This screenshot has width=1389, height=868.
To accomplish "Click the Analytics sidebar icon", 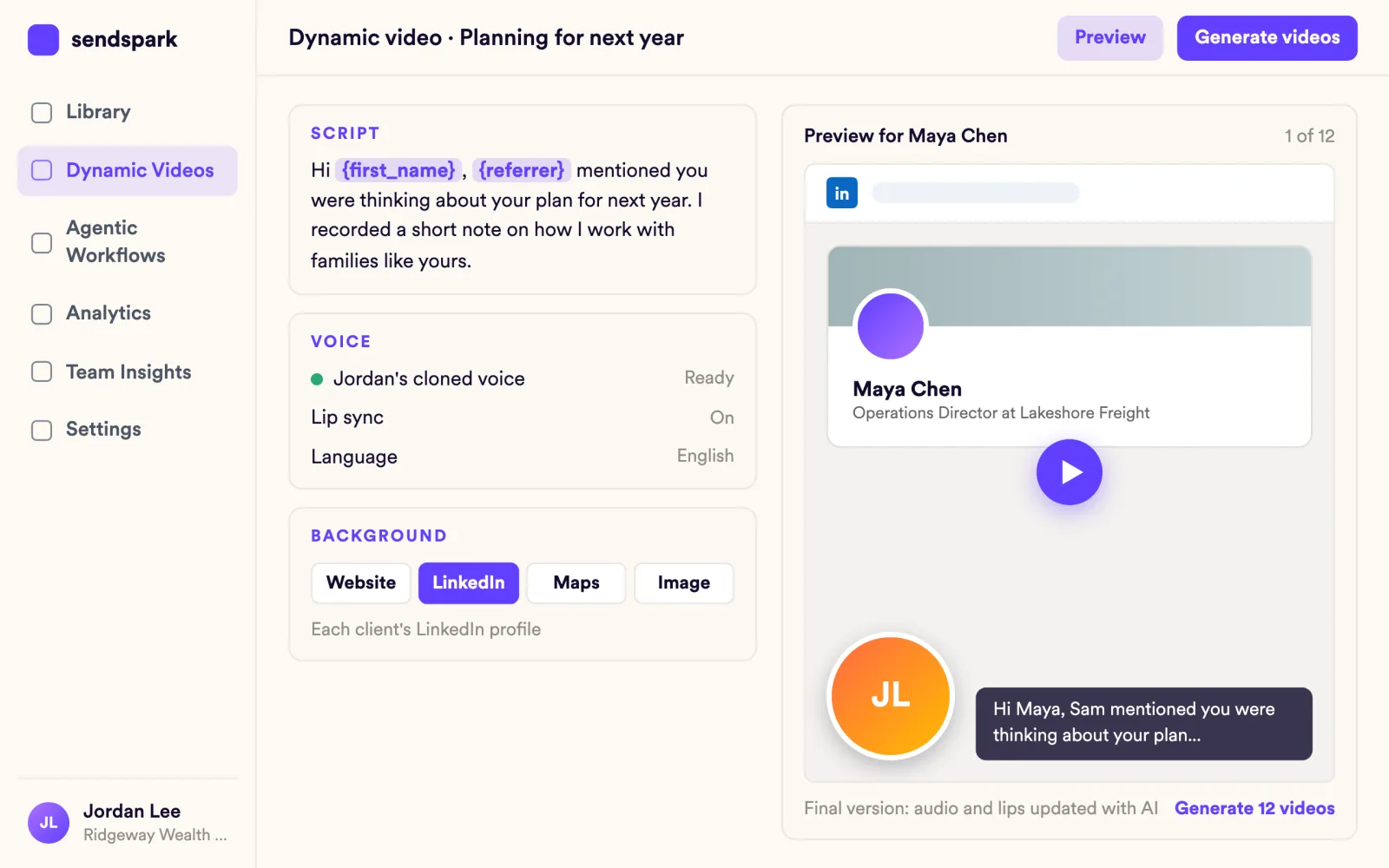I will [42, 314].
